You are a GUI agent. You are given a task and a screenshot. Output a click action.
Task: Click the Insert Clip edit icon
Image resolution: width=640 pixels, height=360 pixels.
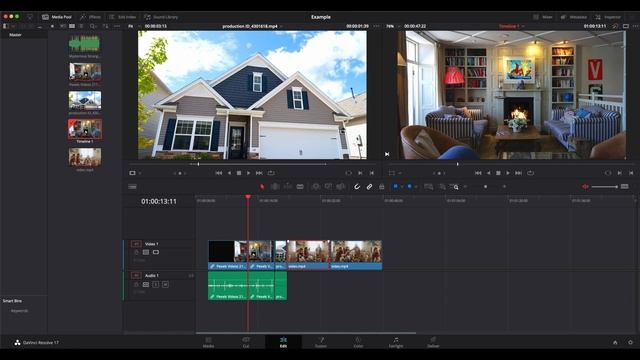tap(316, 187)
